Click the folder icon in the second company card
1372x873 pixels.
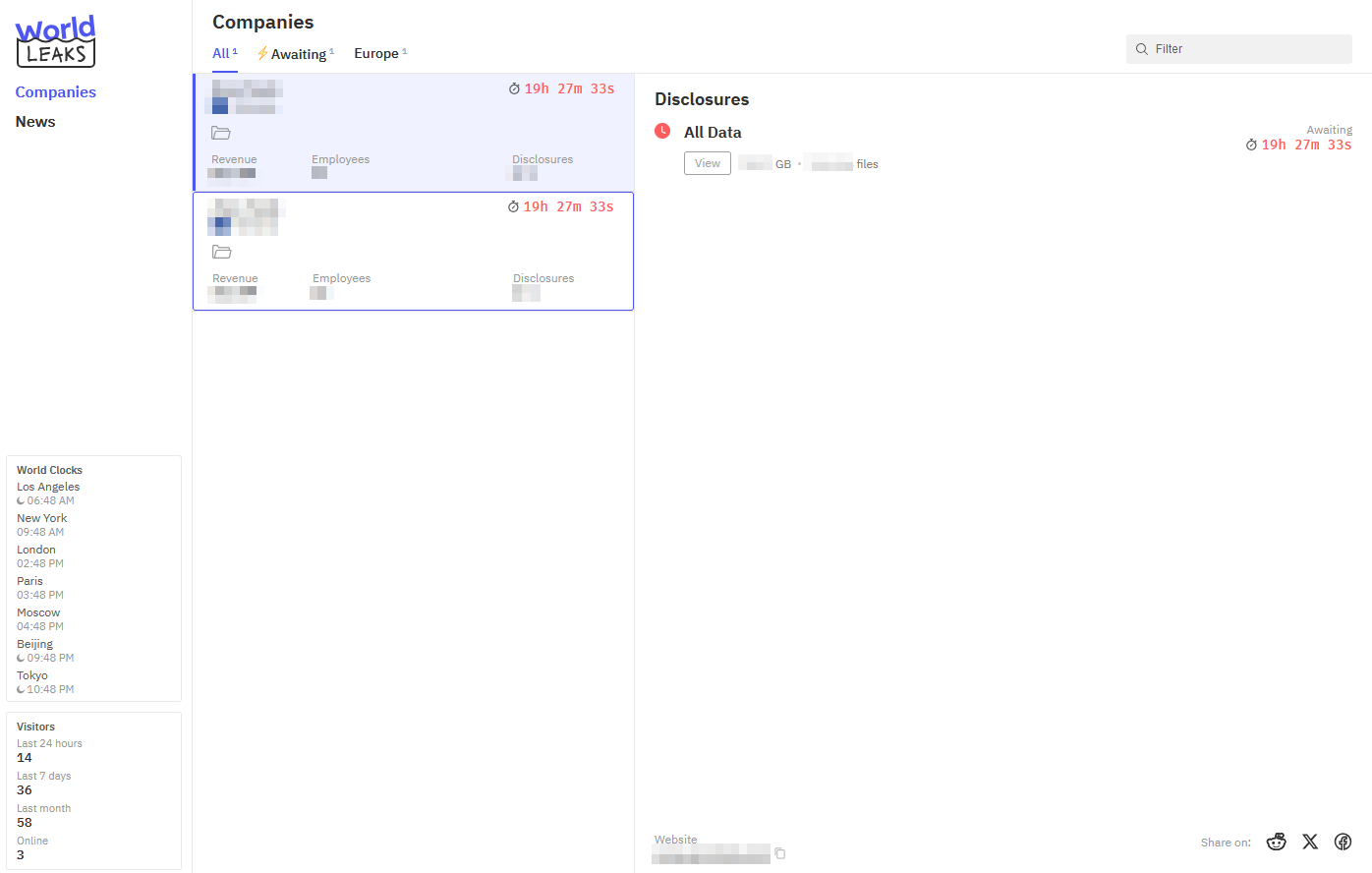point(222,253)
